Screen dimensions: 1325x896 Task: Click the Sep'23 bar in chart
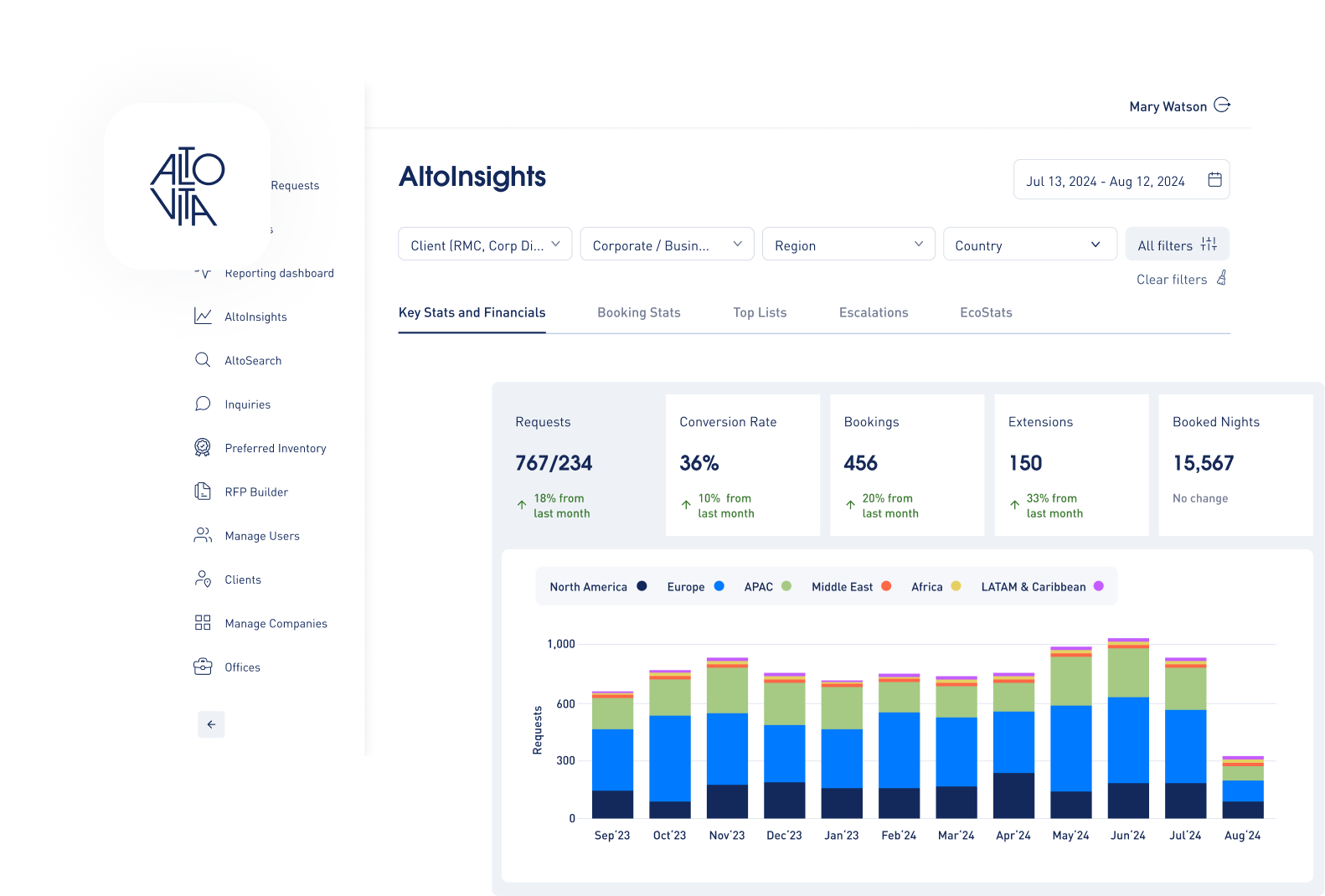point(612,754)
